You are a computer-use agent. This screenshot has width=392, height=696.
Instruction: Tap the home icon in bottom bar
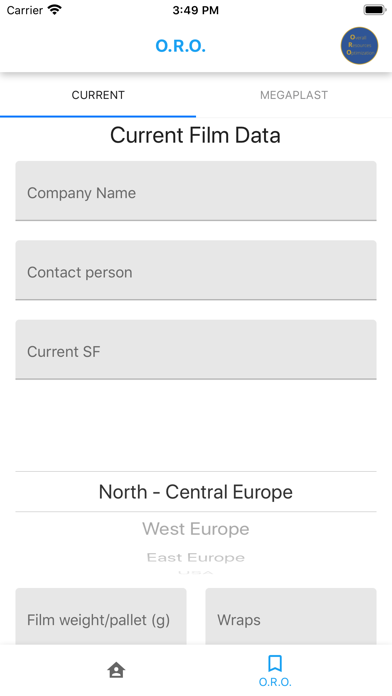coord(116,670)
